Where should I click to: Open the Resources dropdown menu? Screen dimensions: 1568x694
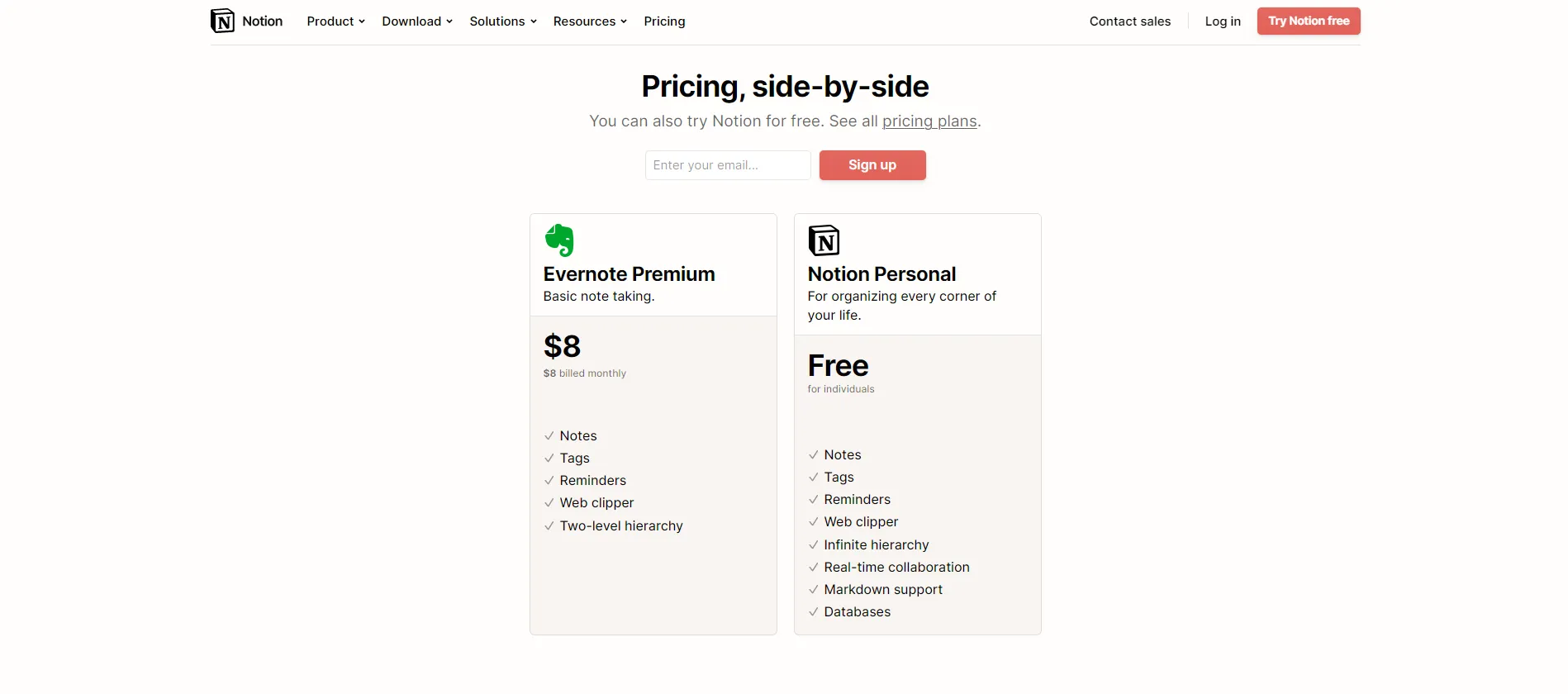[590, 21]
